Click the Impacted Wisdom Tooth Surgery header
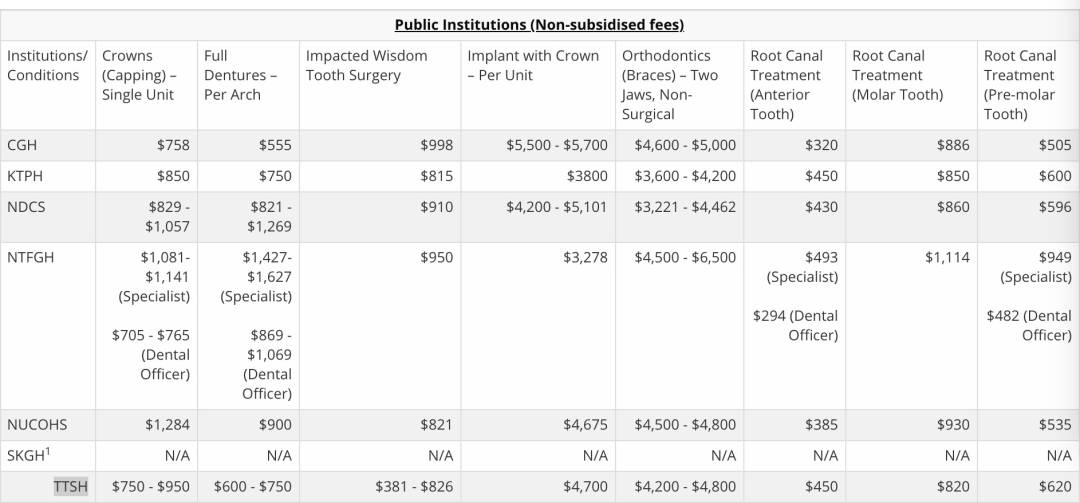Viewport: 1080px width, 503px height. tap(366, 65)
